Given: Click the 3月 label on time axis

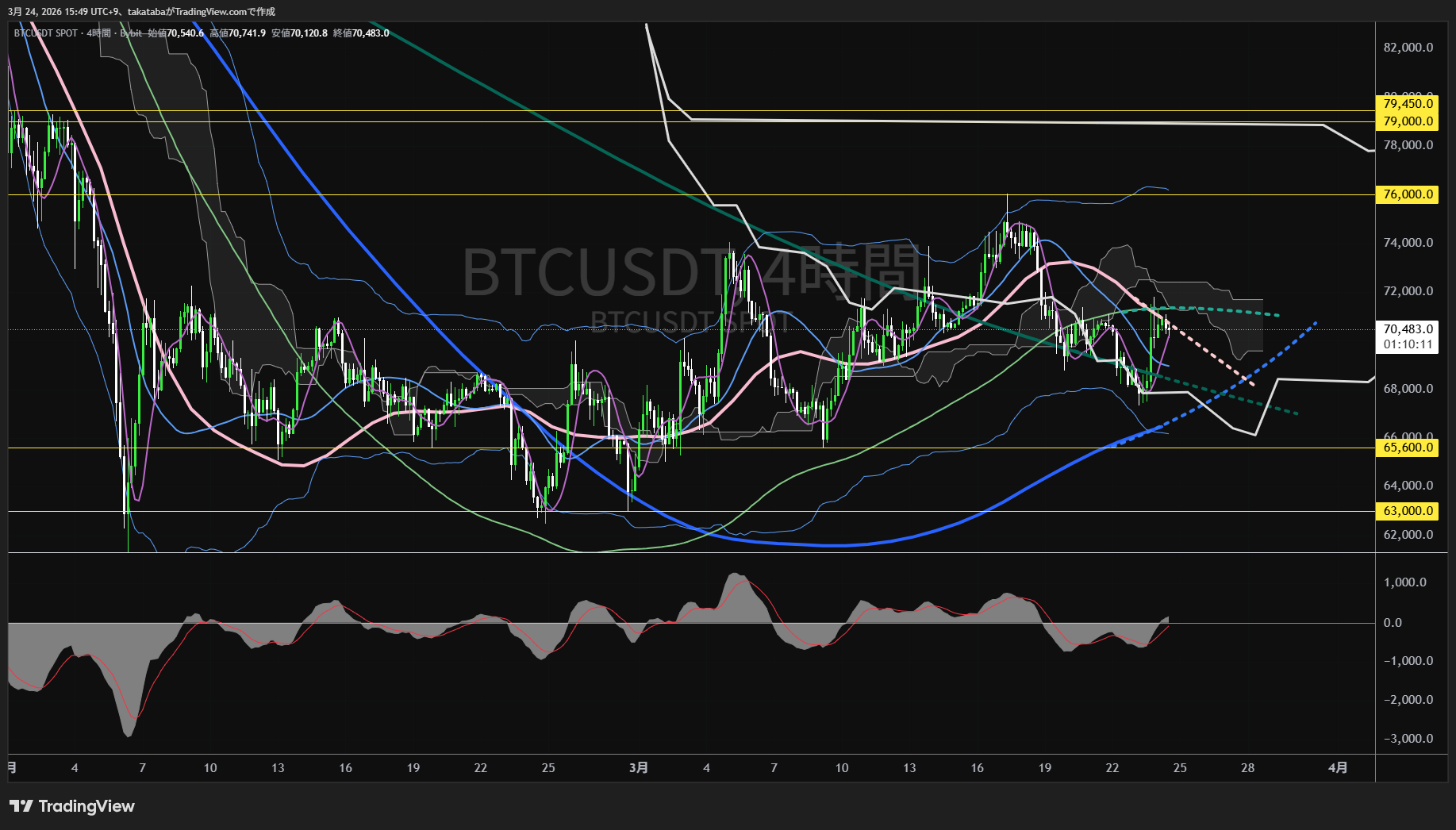Looking at the screenshot, I should coord(639,768).
